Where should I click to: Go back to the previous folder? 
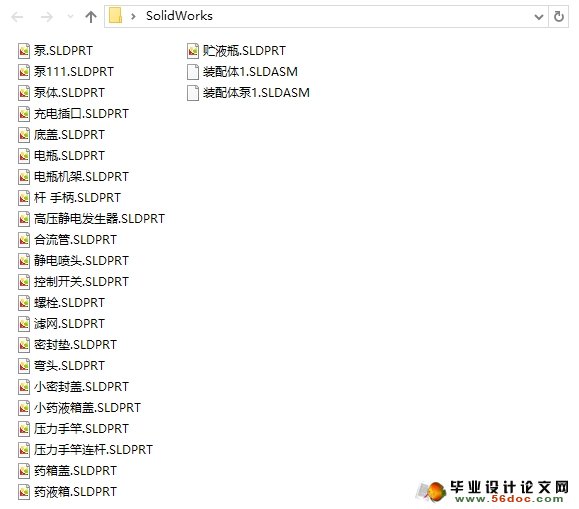pyautogui.click(x=17, y=17)
